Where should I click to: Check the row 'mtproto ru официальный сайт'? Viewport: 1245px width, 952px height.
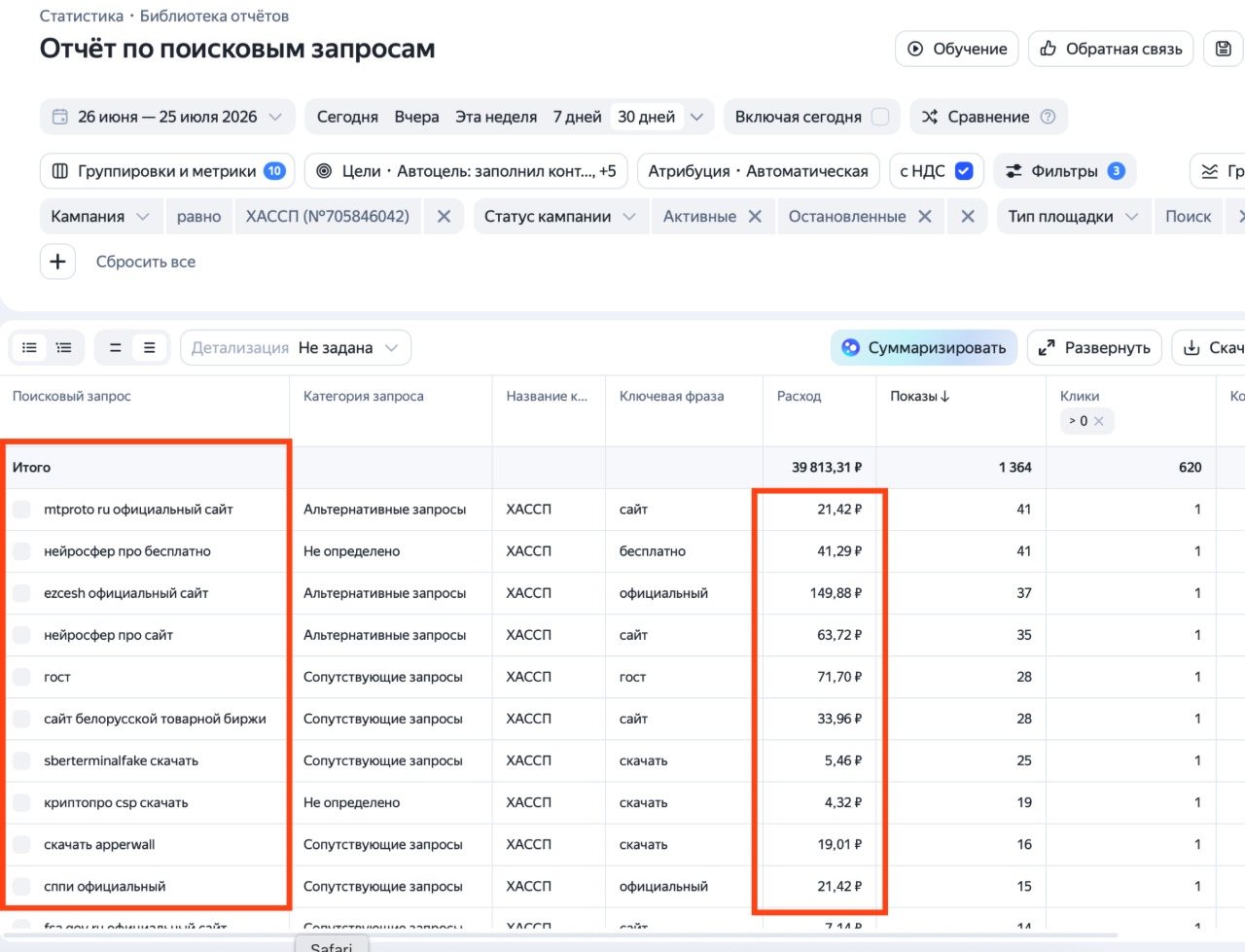(x=21, y=510)
